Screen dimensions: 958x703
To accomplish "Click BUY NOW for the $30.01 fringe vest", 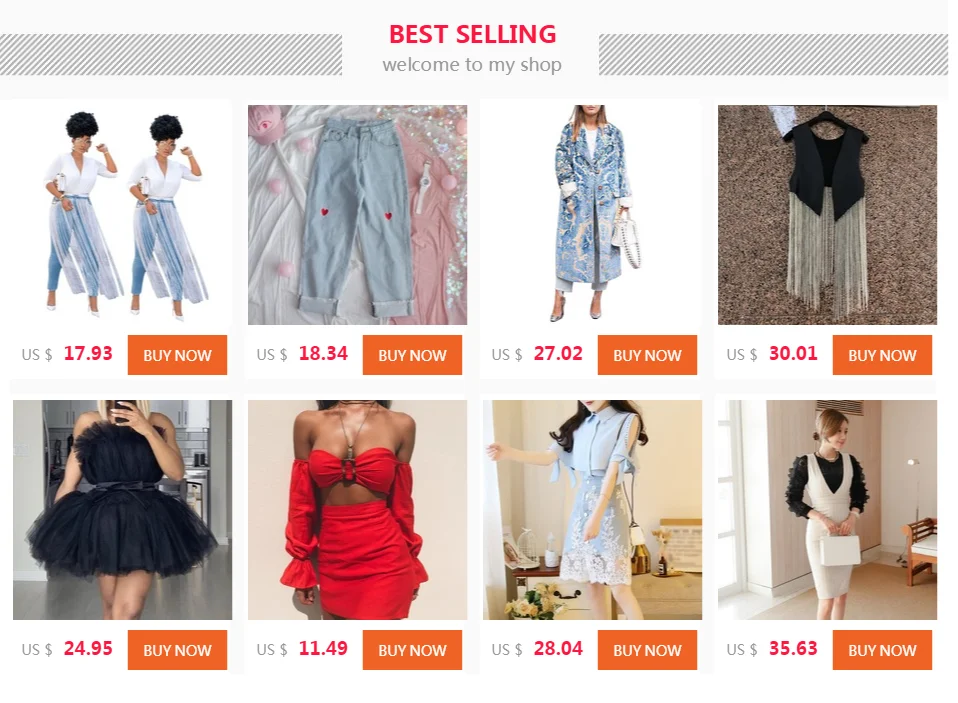I will (x=882, y=355).
